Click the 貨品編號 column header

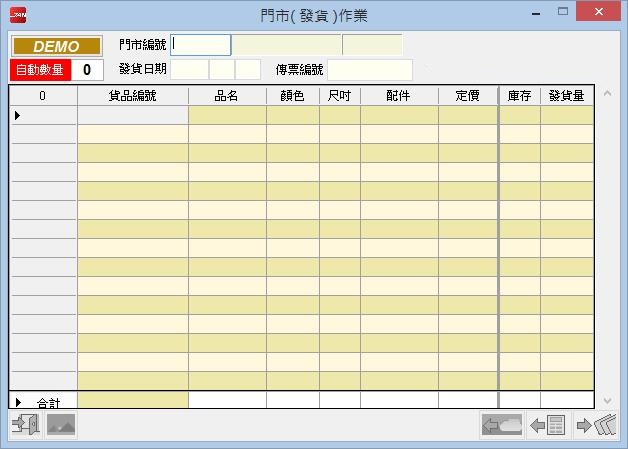tap(133, 96)
